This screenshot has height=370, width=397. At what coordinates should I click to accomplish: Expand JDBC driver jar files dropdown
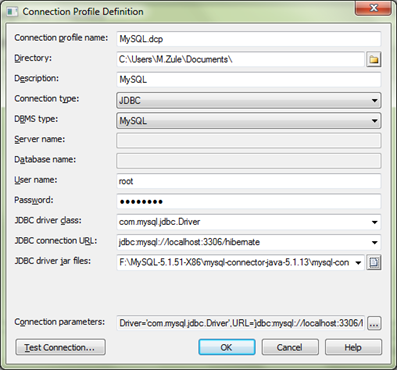click(x=358, y=263)
